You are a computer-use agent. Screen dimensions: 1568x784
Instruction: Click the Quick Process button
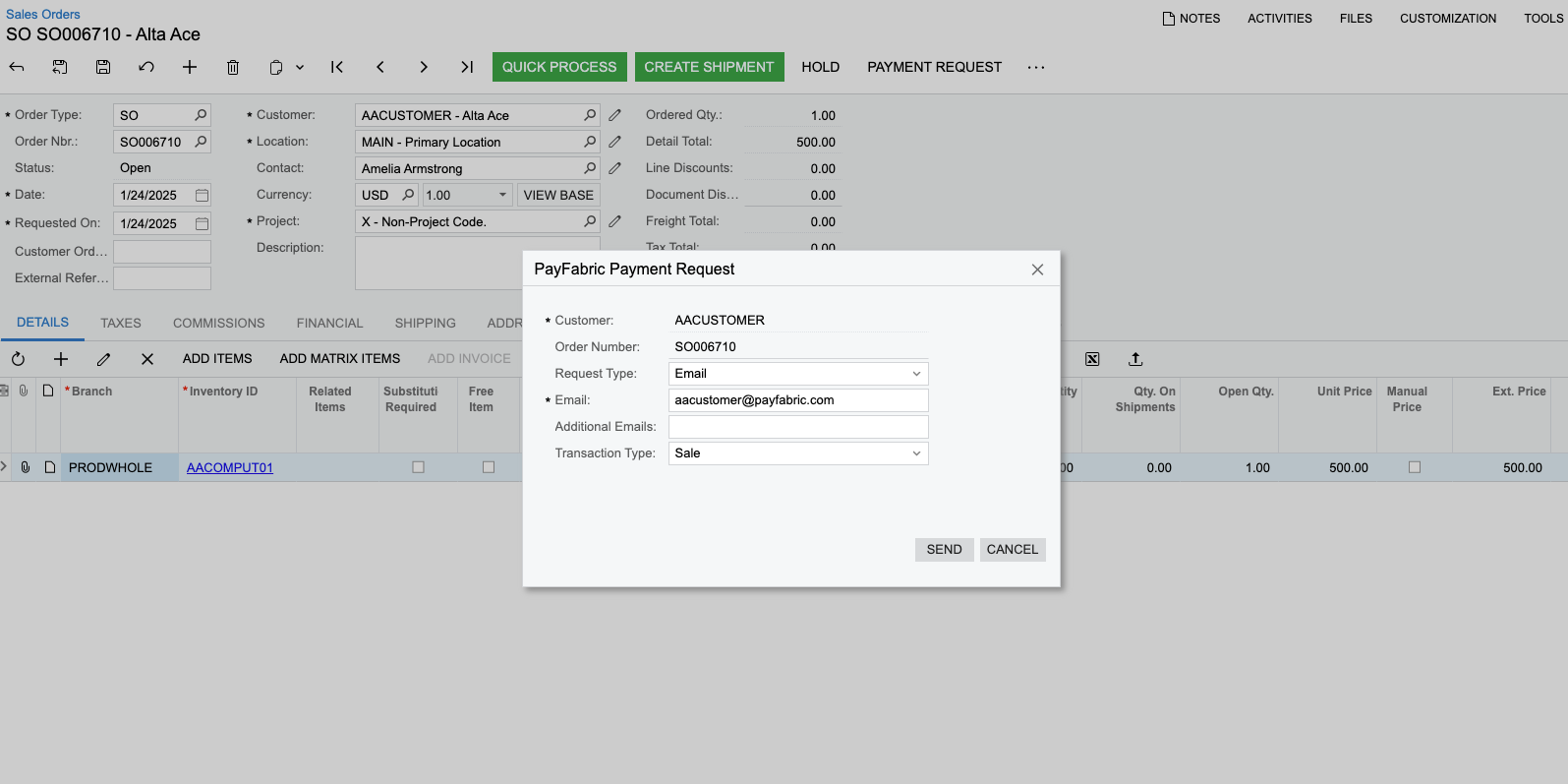559,67
